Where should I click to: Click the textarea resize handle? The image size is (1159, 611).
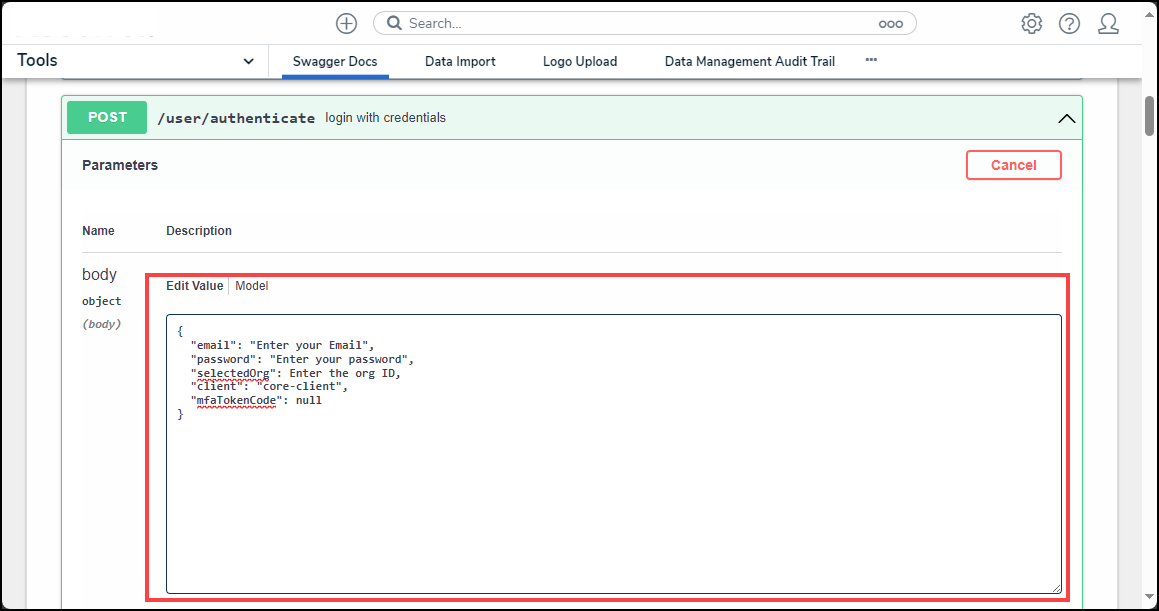(x=1055, y=588)
